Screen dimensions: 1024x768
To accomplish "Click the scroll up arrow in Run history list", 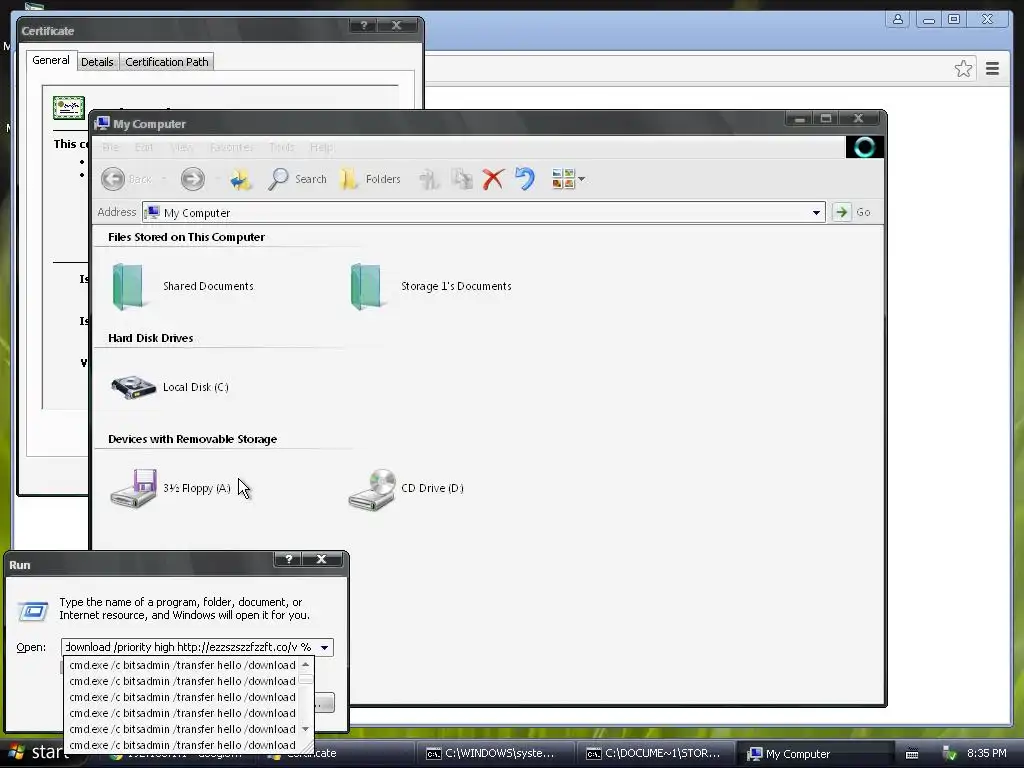I will 306,664.
